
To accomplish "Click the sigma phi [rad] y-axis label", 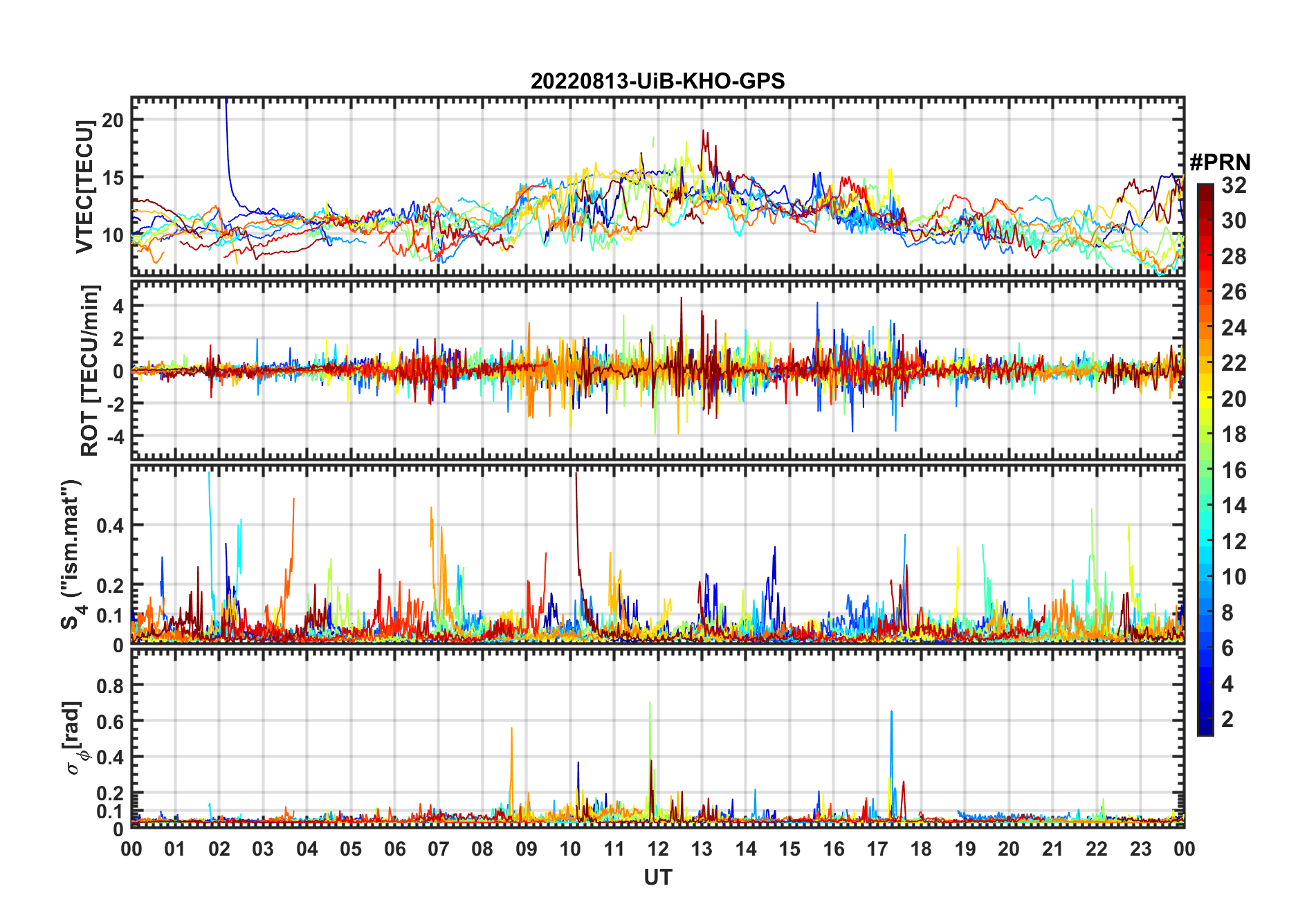I will [x=75, y=737].
